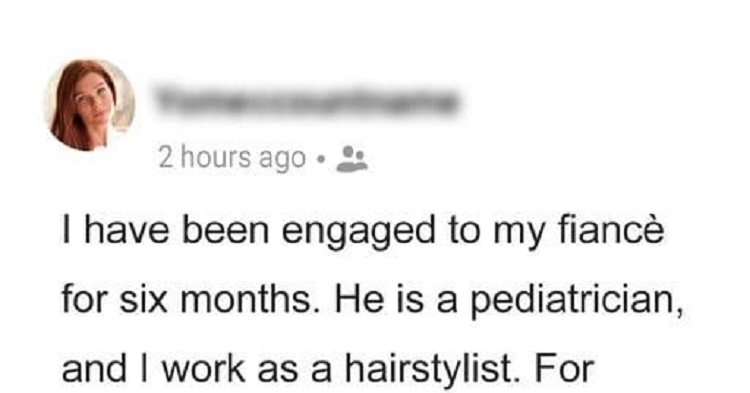Click the word 'work' in the post
Screen dimensions: 750x393
204,369
